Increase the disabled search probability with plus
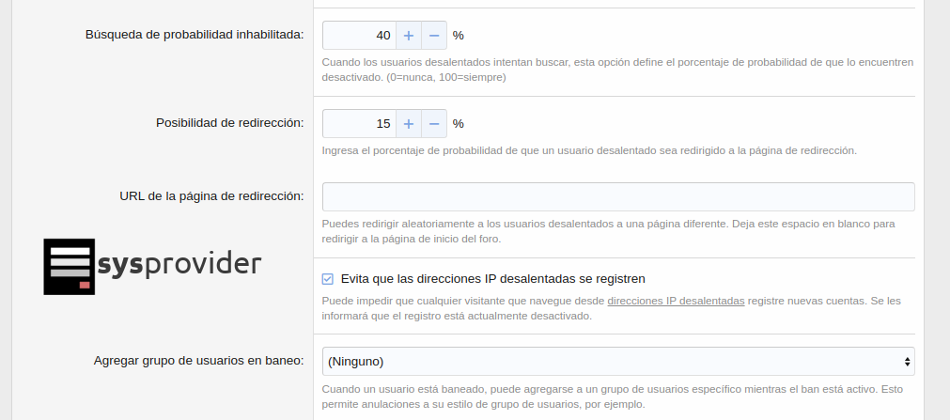The width and height of the screenshot is (950, 420). click(x=408, y=35)
